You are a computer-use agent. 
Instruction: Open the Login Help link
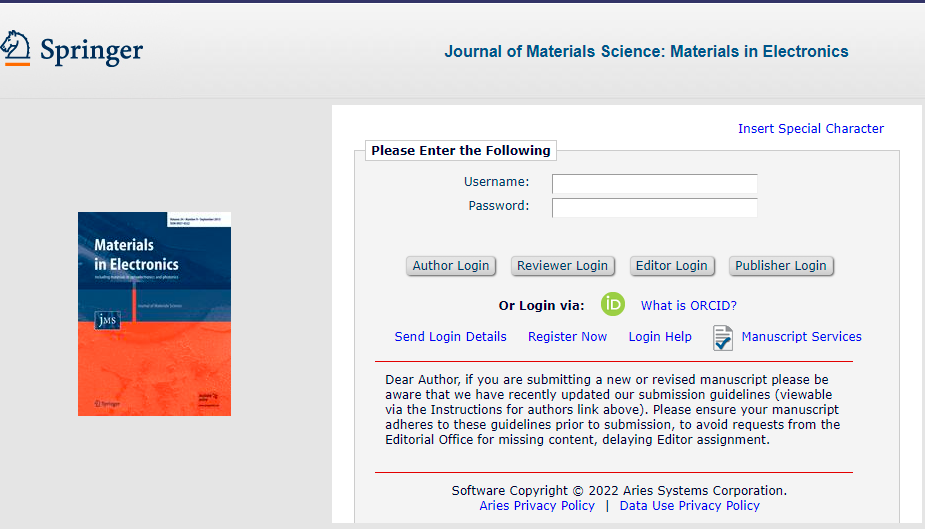[659, 337]
